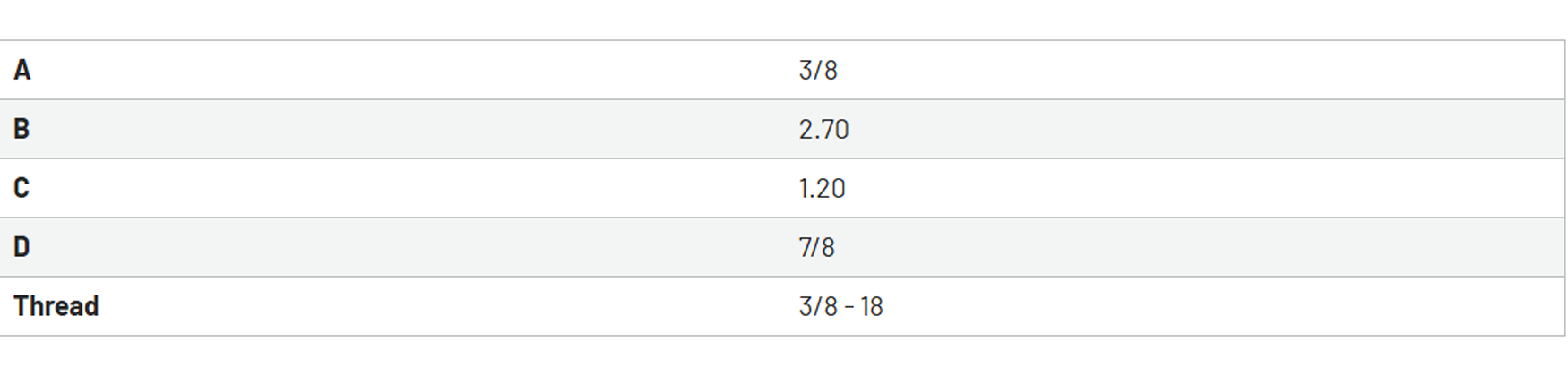Click the divider between D and Thread rows
The height and width of the screenshot is (376, 1568).
tap(782, 277)
